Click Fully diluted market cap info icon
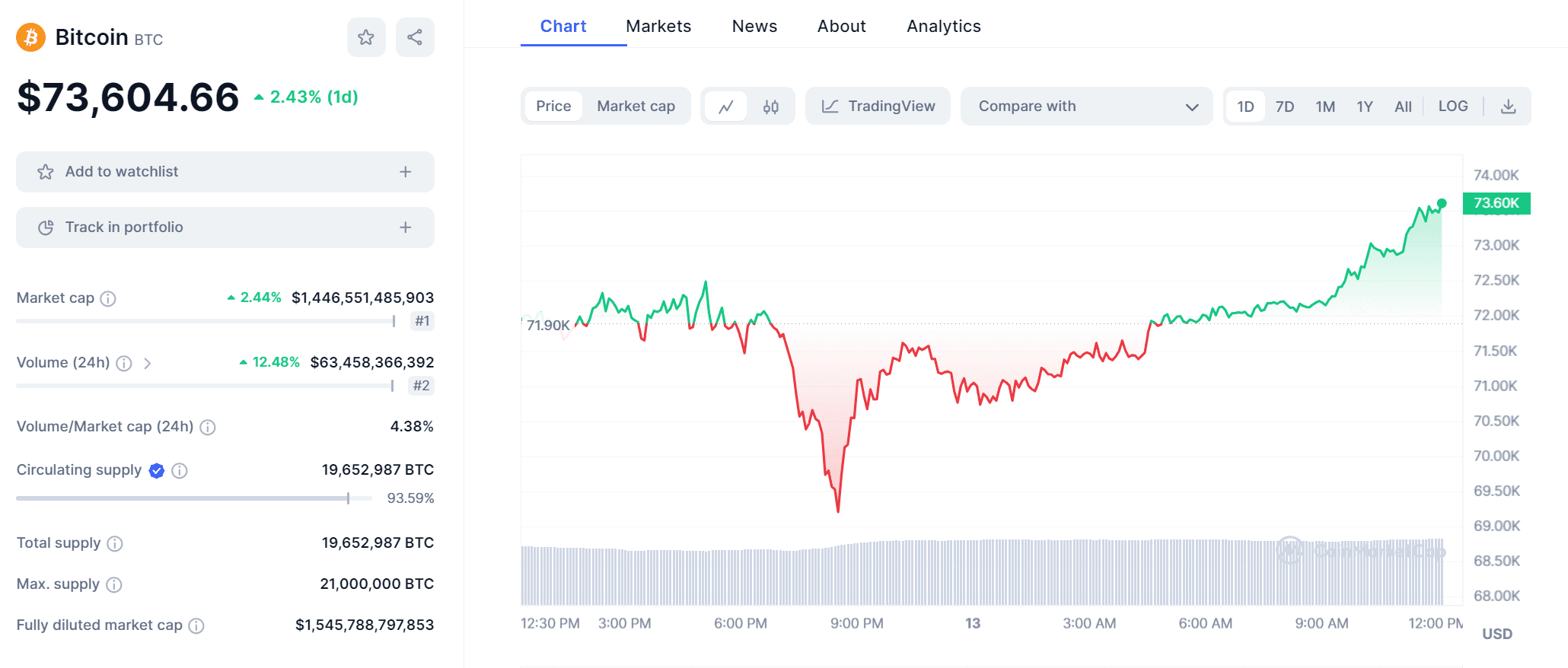1568x668 pixels. pos(196,625)
